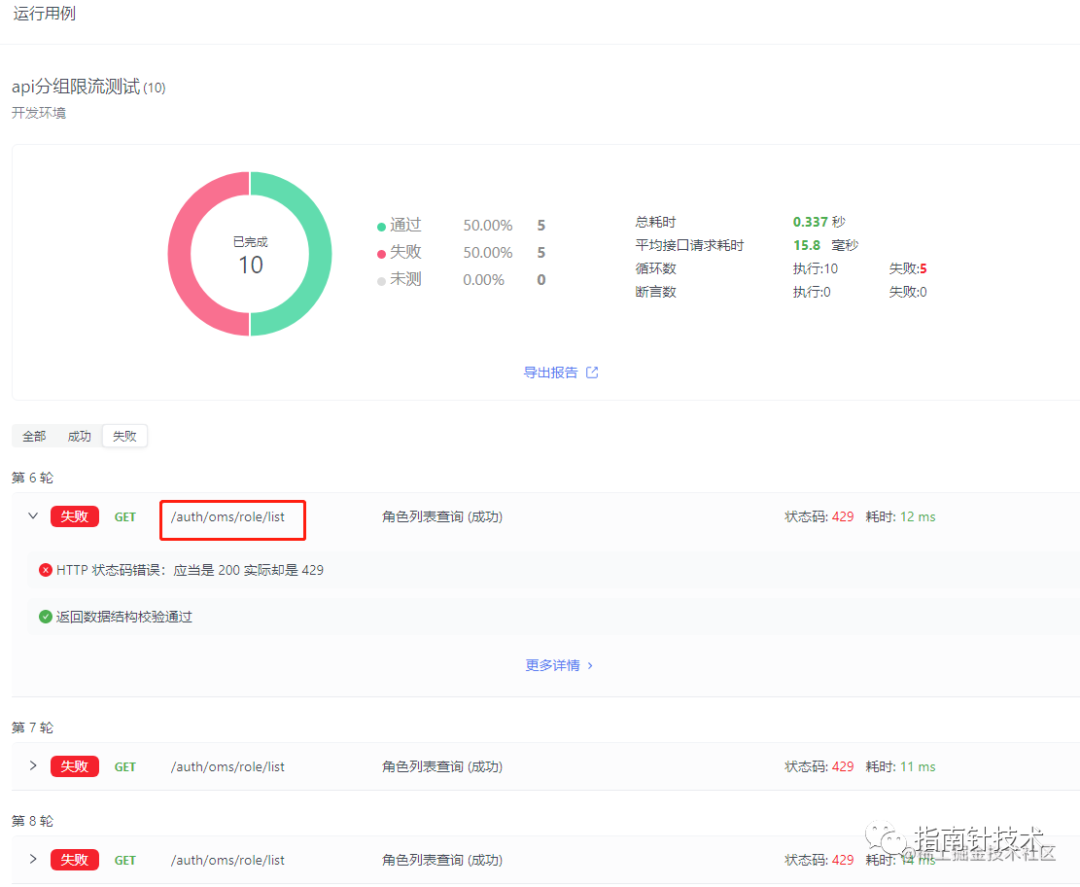Switch to the 成功 filter tab
Screen dimensions: 1080x887
[79, 436]
